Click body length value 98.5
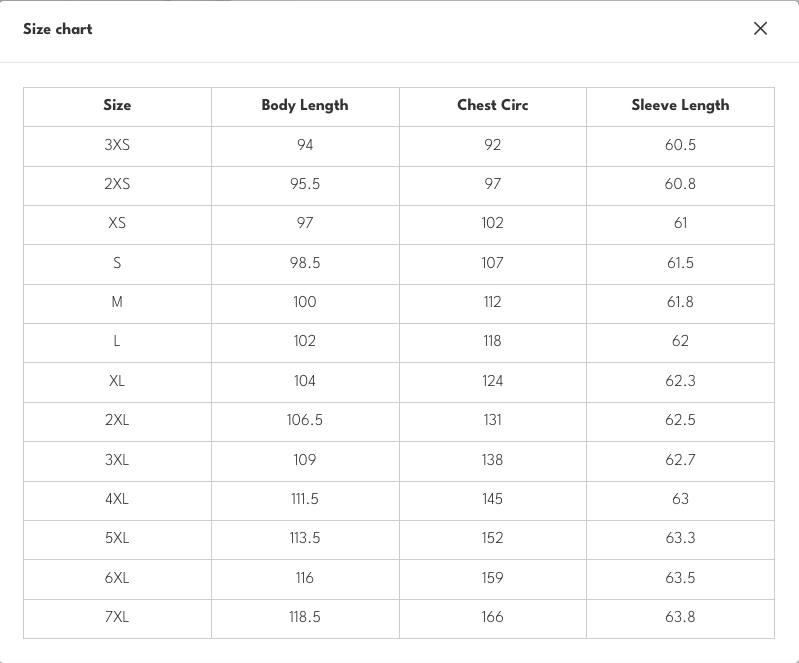The width and height of the screenshot is (799, 663). click(x=305, y=263)
